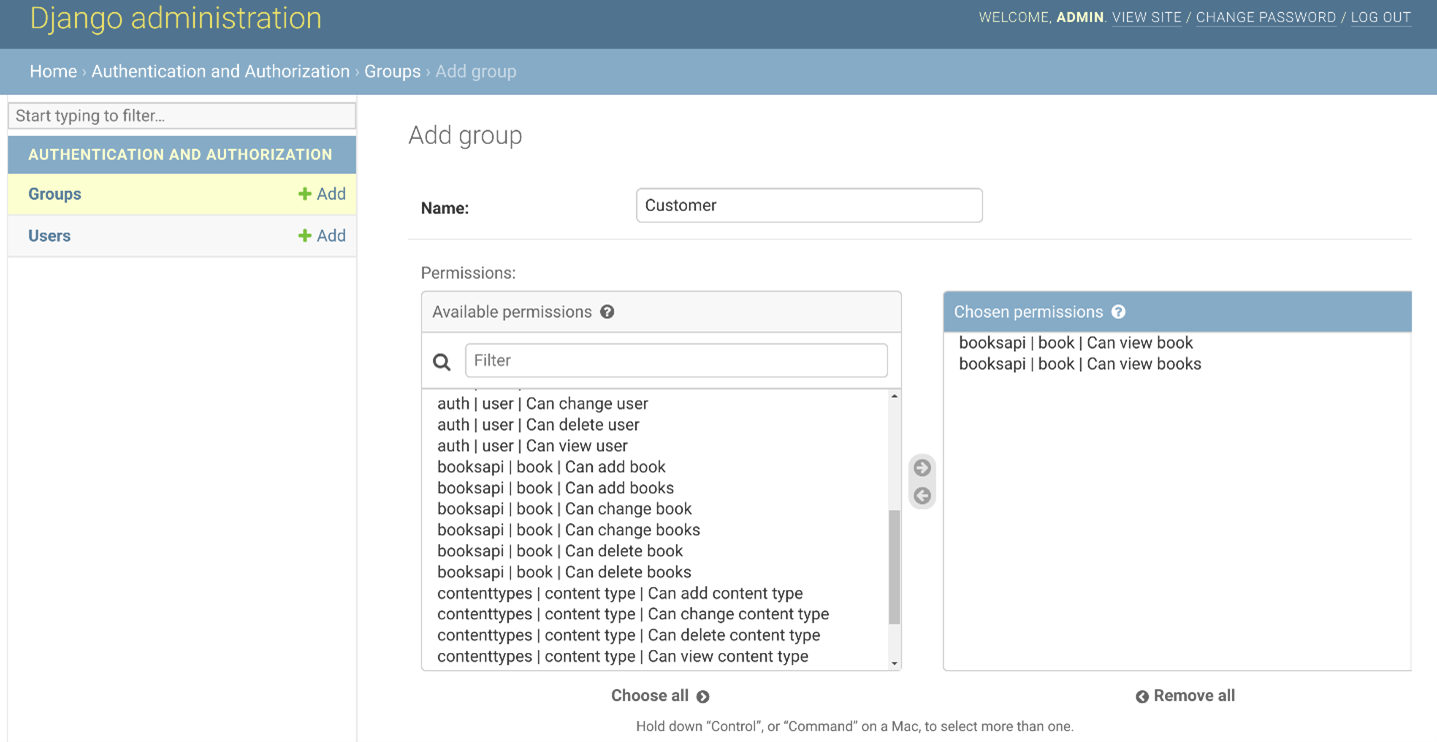1437x742 pixels.
Task: Select 'Can add book' in available permissions
Action: coord(551,467)
